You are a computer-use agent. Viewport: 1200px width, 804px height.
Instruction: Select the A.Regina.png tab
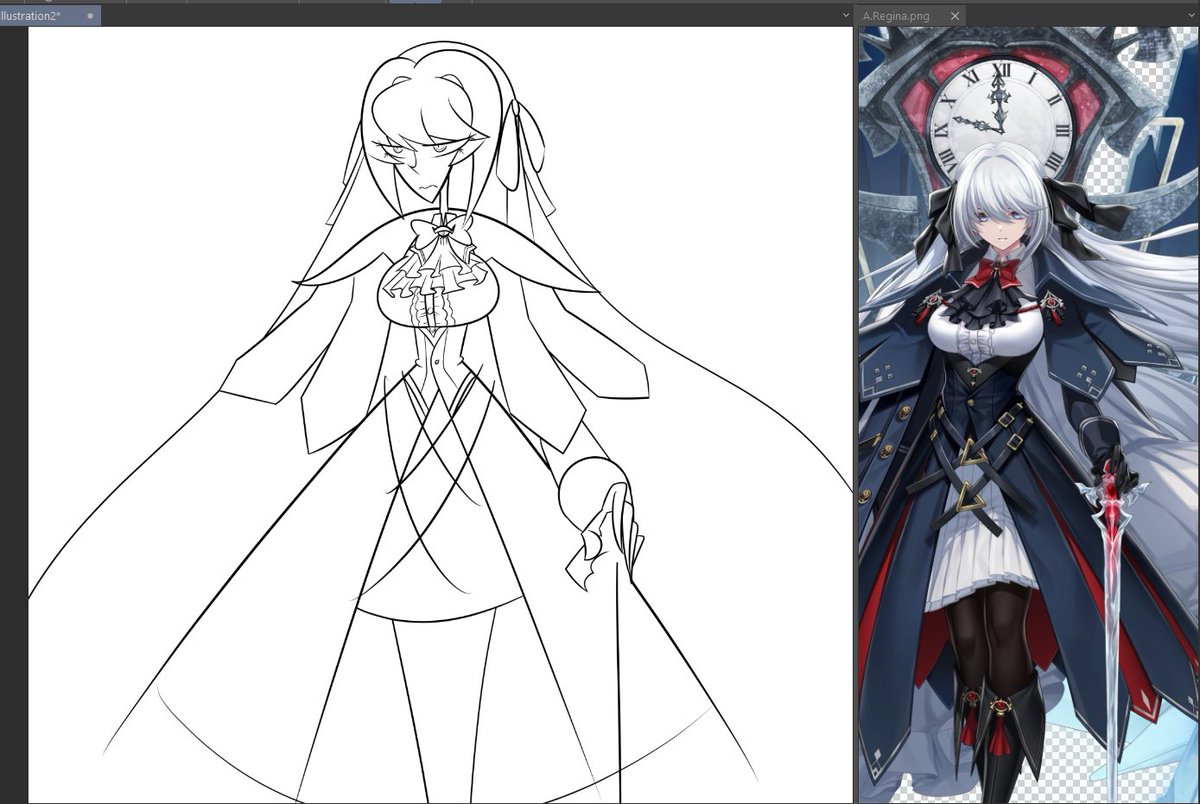(911, 16)
